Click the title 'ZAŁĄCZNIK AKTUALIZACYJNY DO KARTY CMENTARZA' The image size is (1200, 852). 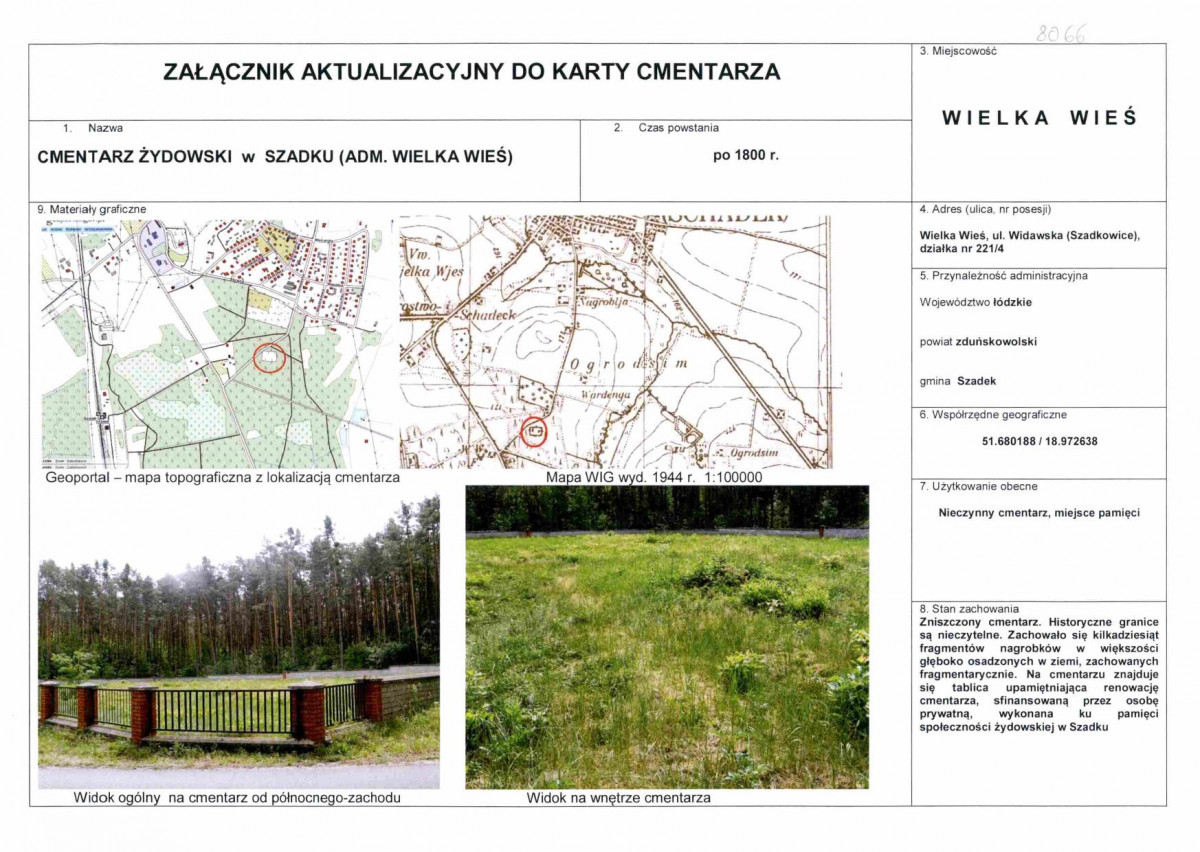472,71
